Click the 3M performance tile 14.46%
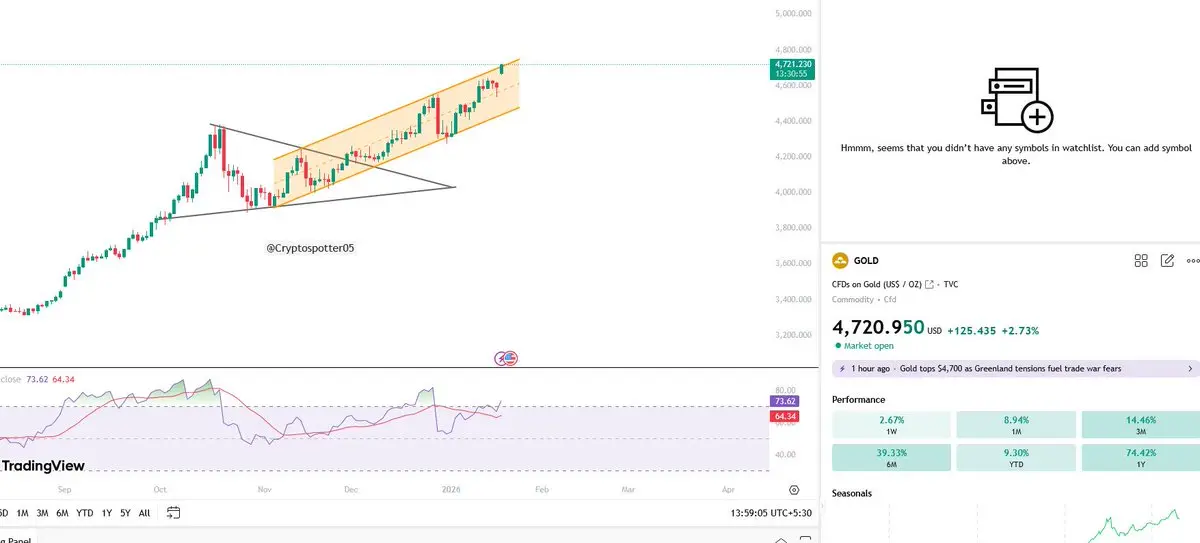 pyautogui.click(x=1140, y=425)
